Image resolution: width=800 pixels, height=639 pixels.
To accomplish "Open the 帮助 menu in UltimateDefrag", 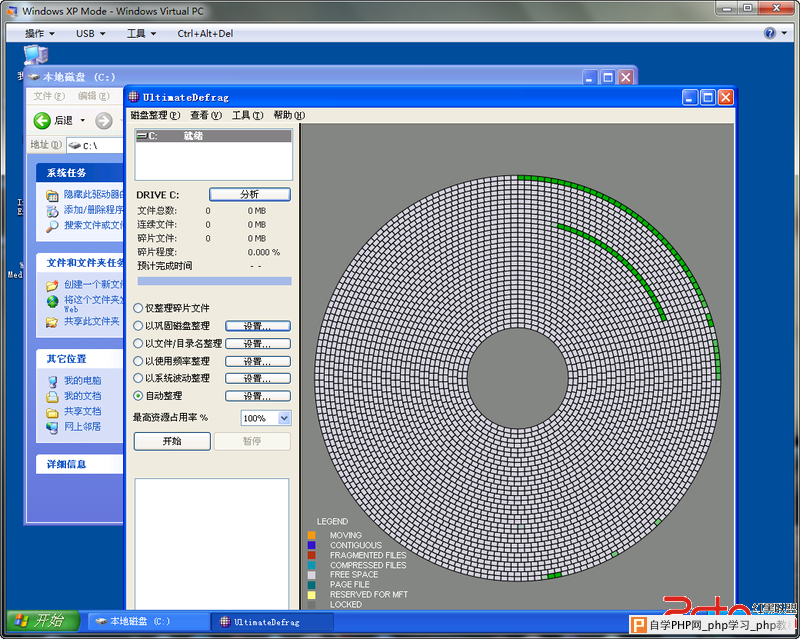I will click(289, 115).
